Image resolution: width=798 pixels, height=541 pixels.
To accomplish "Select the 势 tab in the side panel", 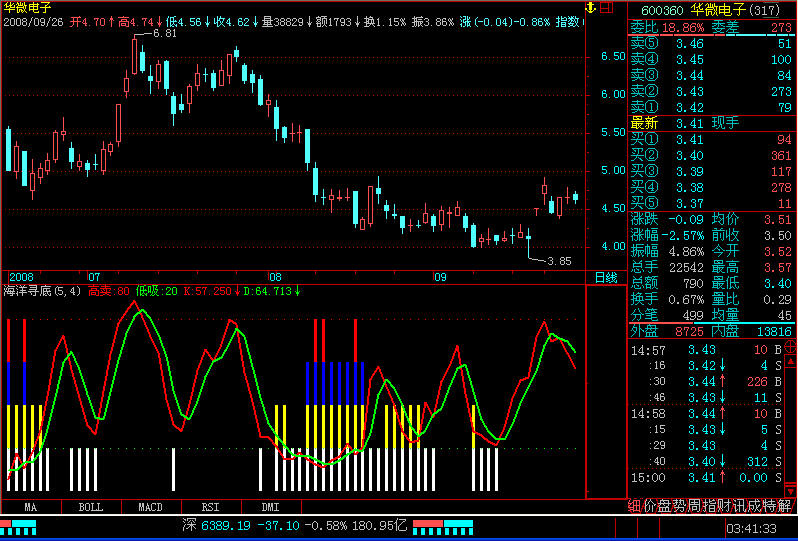I will [x=680, y=506].
